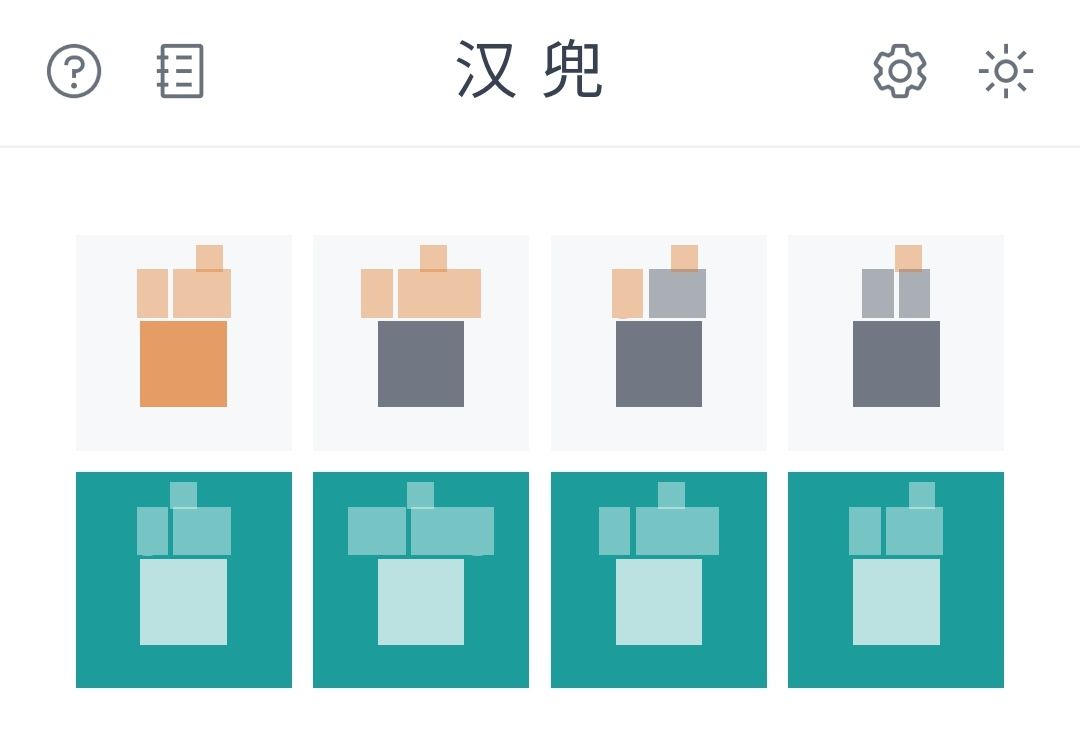Viewport: 1080px width, 746px height.
Task: Select second guess tile with all-orange top blocks
Action: (421, 342)
